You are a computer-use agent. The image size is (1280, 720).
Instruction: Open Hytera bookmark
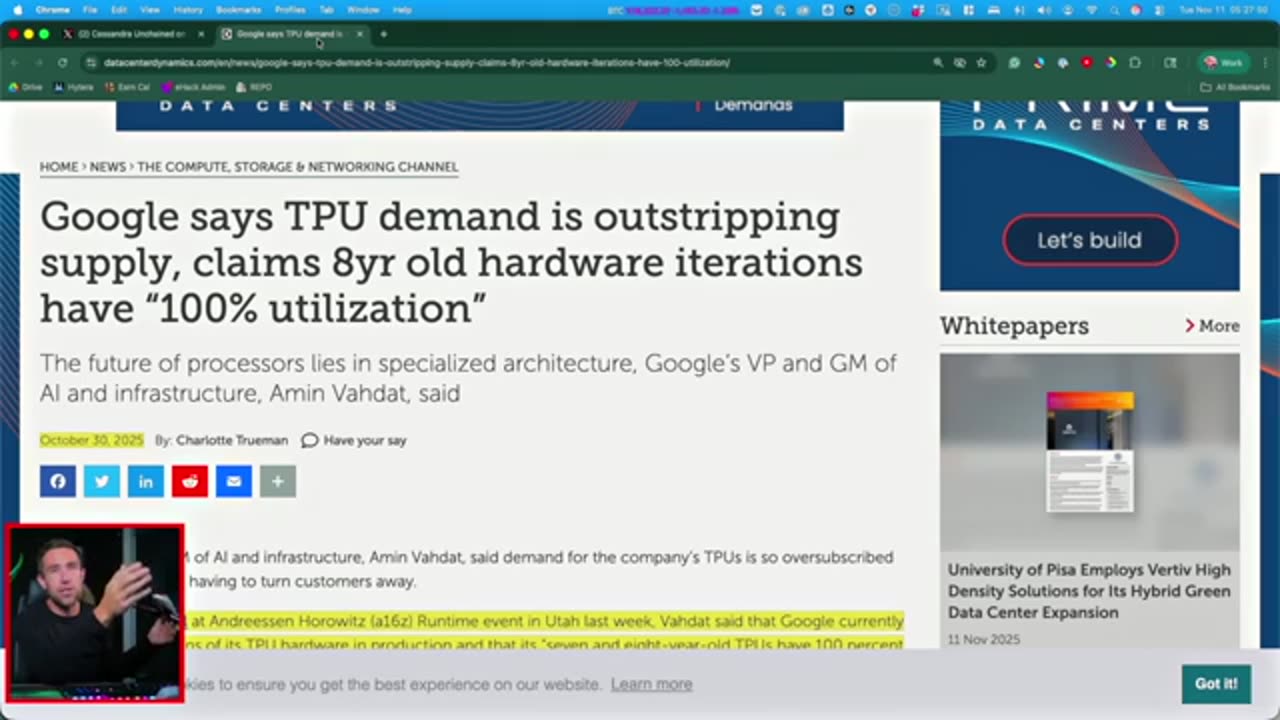[76, 87]
